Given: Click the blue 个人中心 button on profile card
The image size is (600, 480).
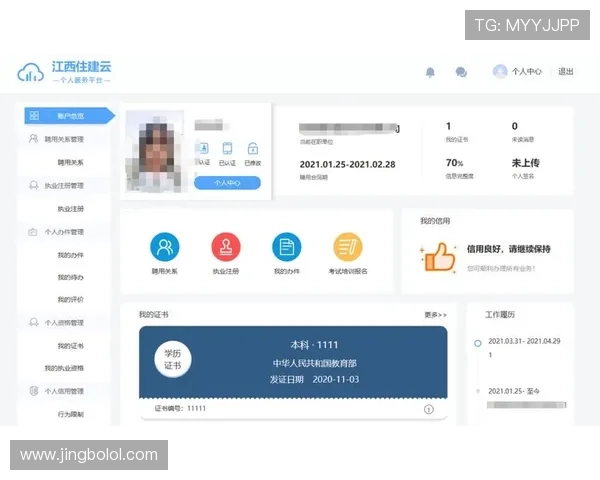Looking at the screenshot, I should point(227,183).
